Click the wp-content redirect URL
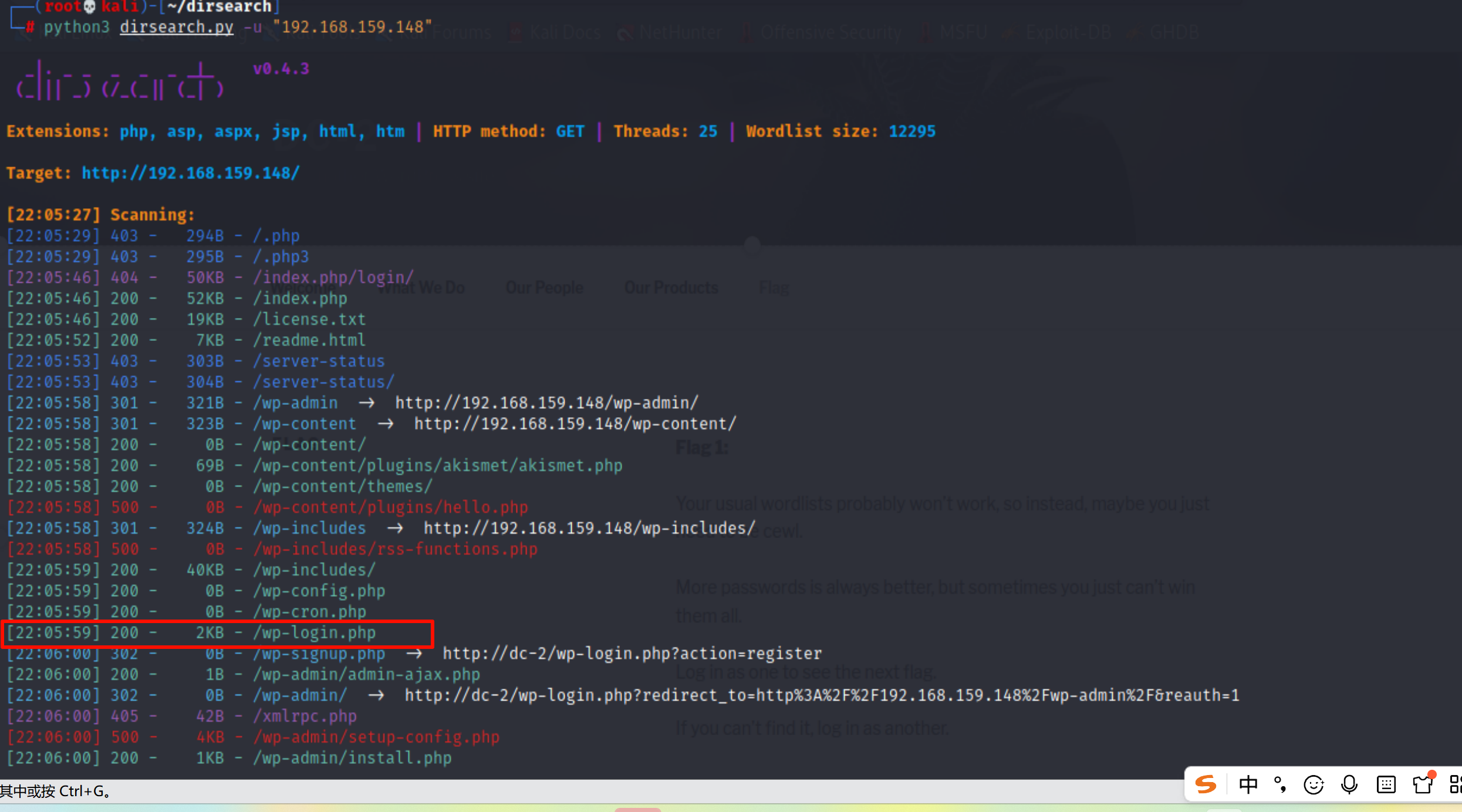 point(575,424)
